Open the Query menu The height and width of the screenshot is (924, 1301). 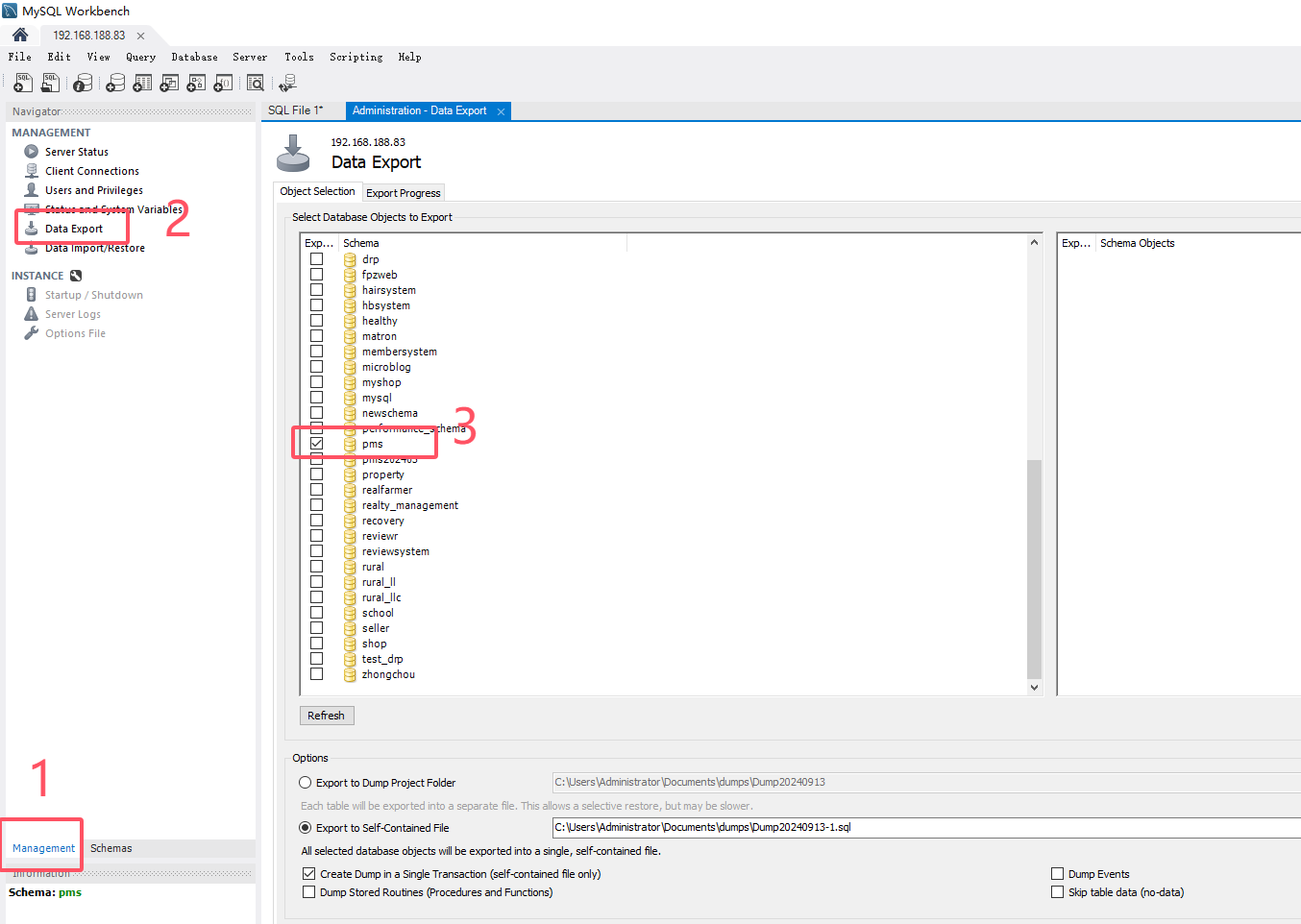point(140,57)
